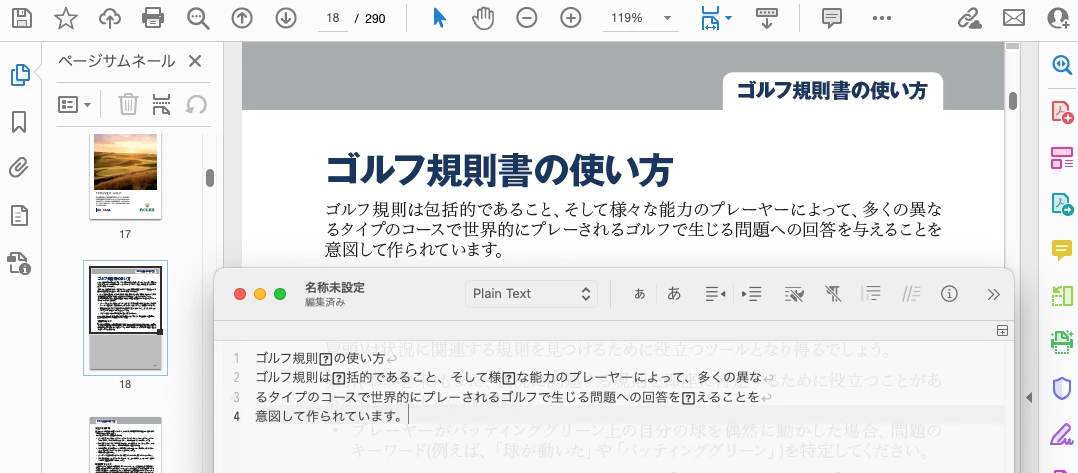This screenshot has width=1078, height=473.
Task: Open the document inspector info icon
Action: pos(949,294)
